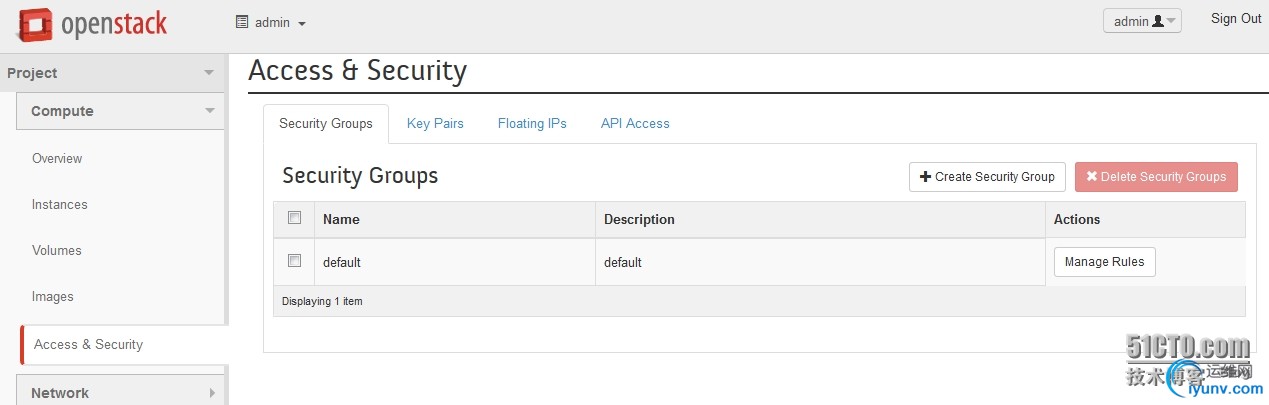Screen dimensions: 1269x405
Task: Click Manage Rules for default group
Action: tap(1105, 262)
